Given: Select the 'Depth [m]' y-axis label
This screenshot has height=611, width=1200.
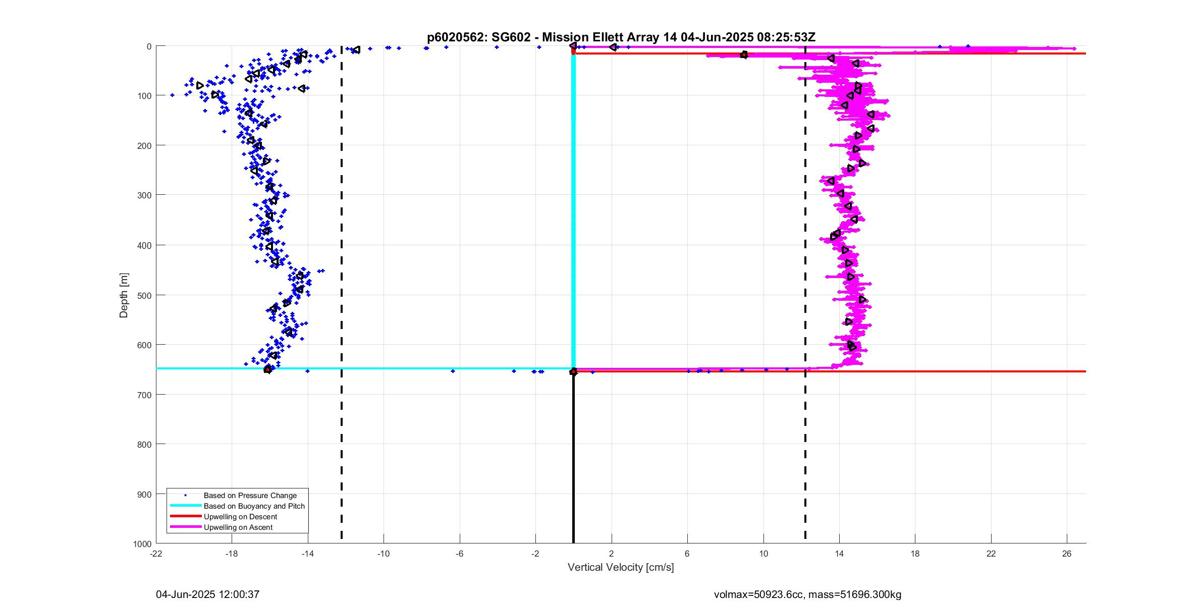Looking at the screenshot, I should [x=125, y=295].
